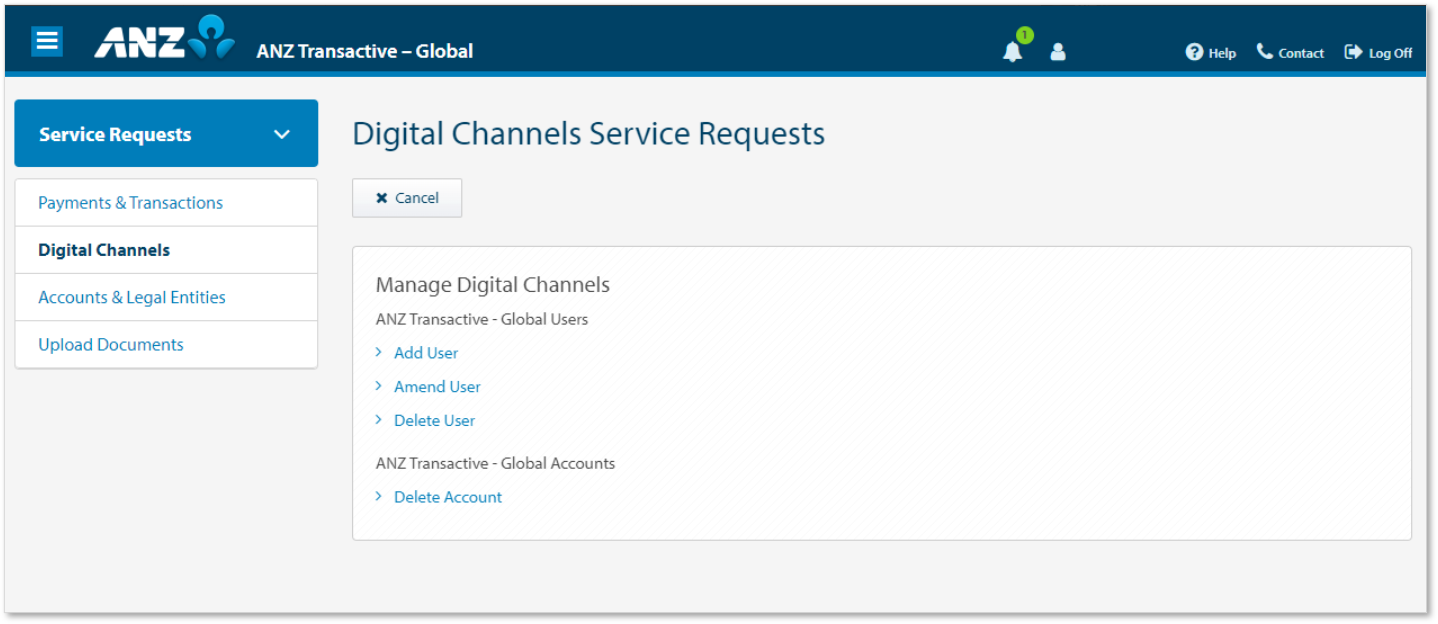Click the X icon on the Cancel button
1438x624 pixels.
(381, 197)
